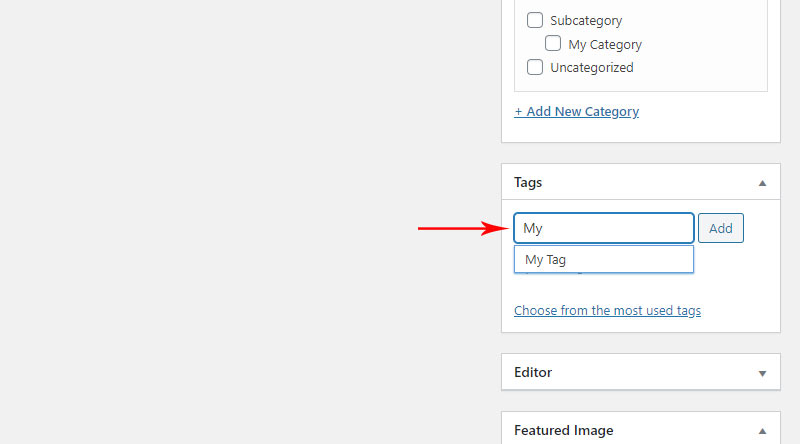Click the Uncategorized label text
800x444 pixels.
[x=591, y=67]
